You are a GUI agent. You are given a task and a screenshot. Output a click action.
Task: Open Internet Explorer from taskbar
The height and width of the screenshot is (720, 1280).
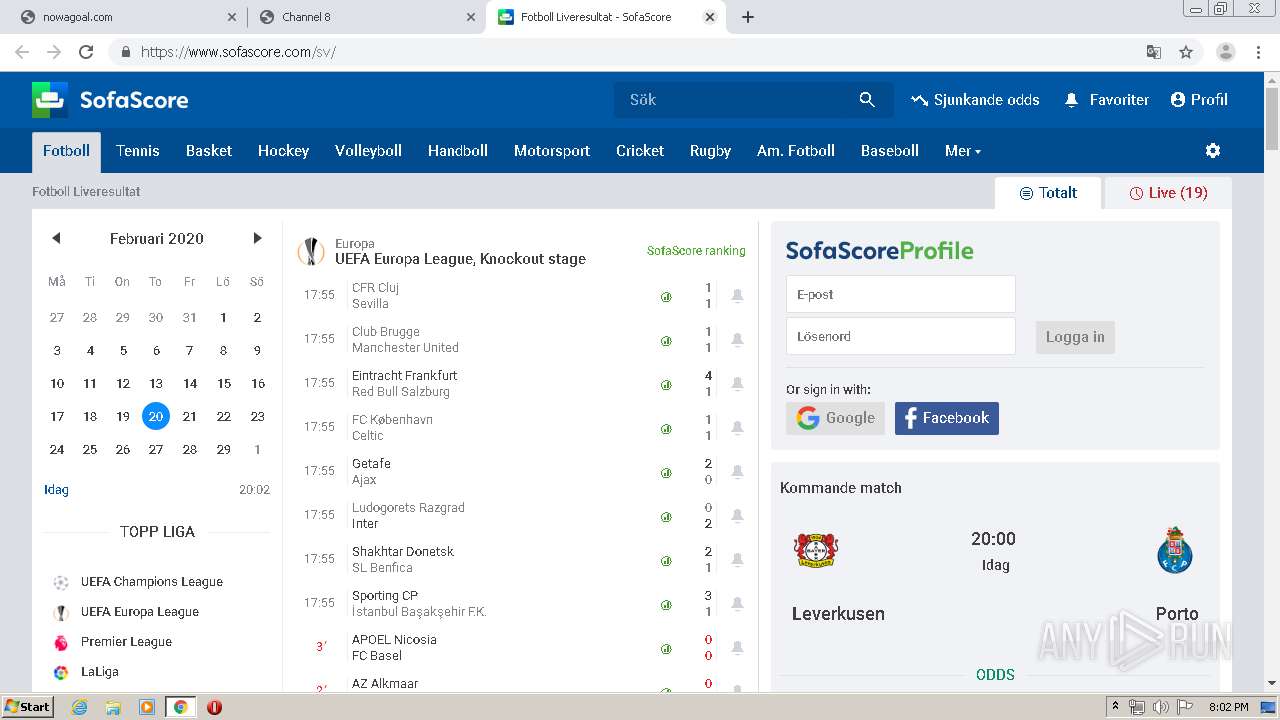[79, 707]
